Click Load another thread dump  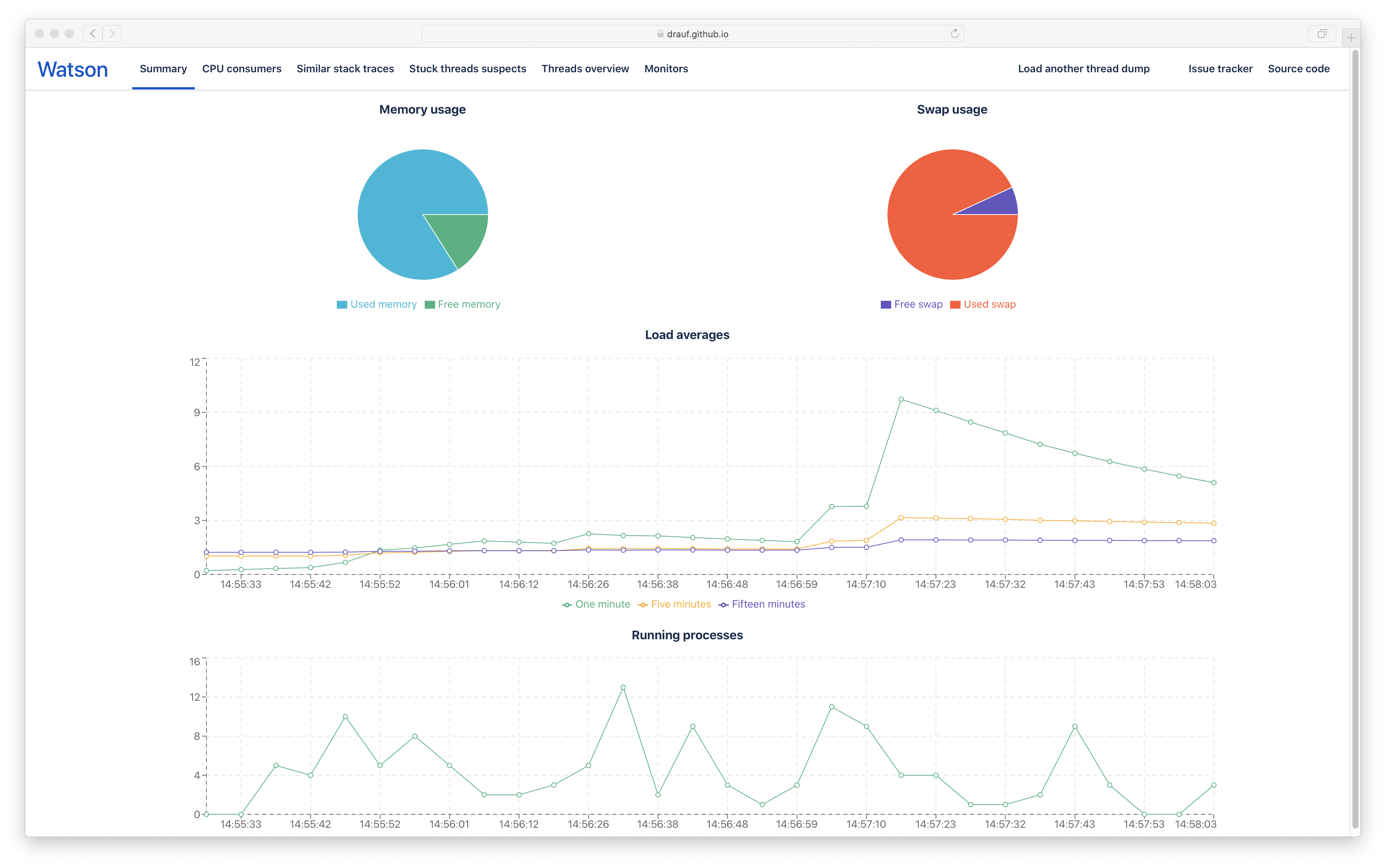(x=1083, y=69)
